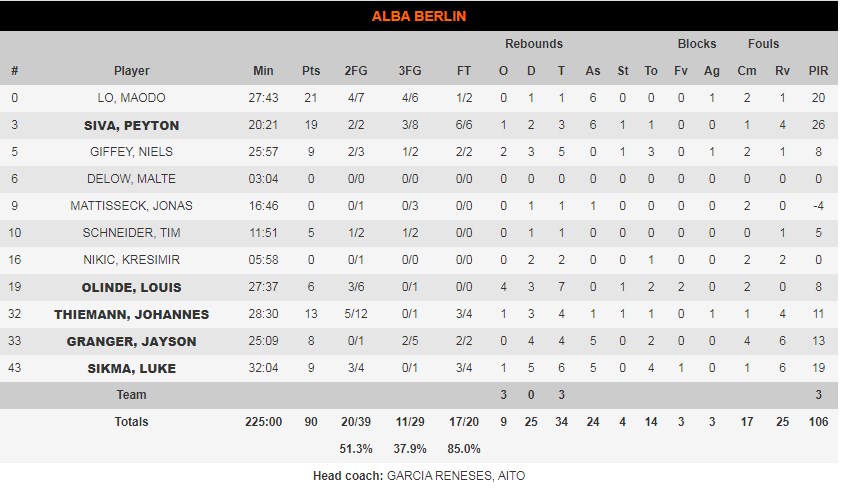Open SIKMA, LUKE player page
The height and width of the screenshot is (490, 843).
coord(131,368)
